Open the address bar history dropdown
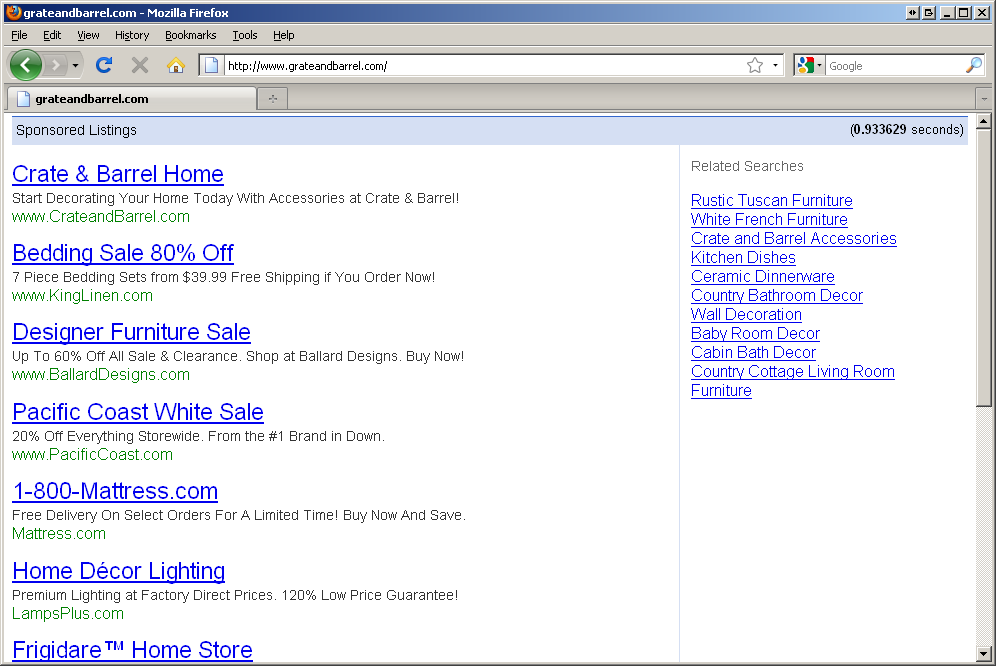This screenshot has height=666, width=996. coord(775,65)
